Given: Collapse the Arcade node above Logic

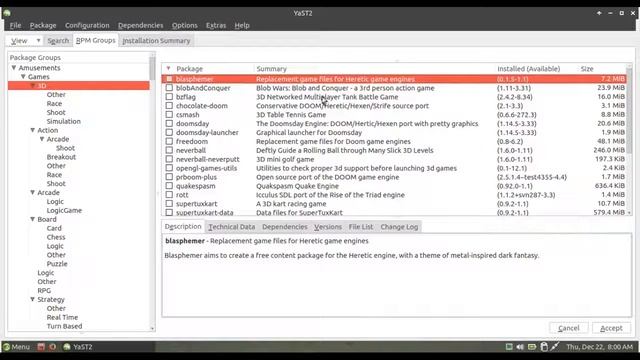Looking at the screenshot, I should point(33,193).
